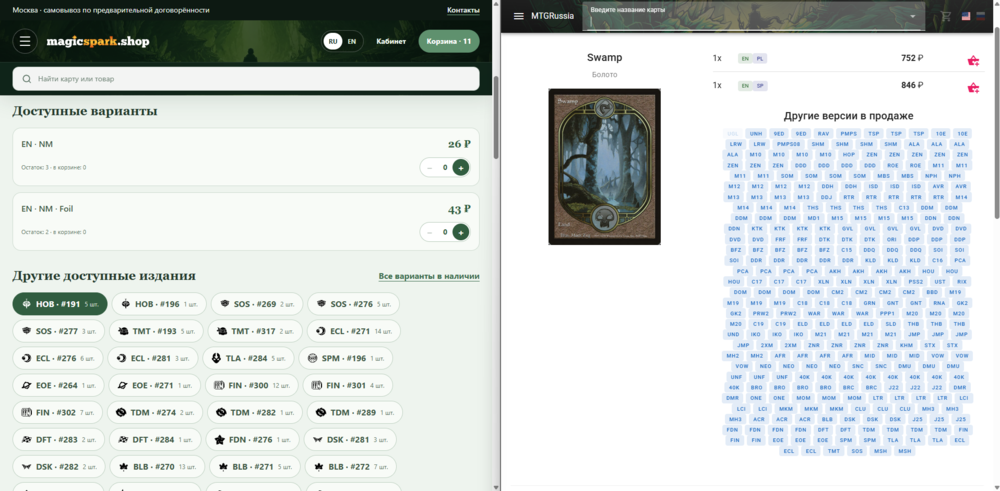Select the EOE · #264 edition chip
The image size is (1000, 491).
tap(58, 385)
